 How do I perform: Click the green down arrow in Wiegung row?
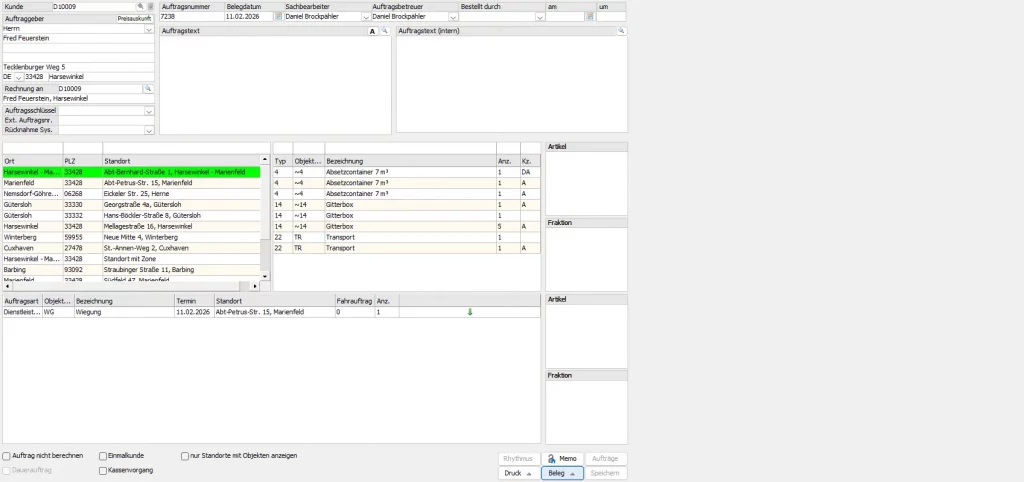(x=470, y=312)
